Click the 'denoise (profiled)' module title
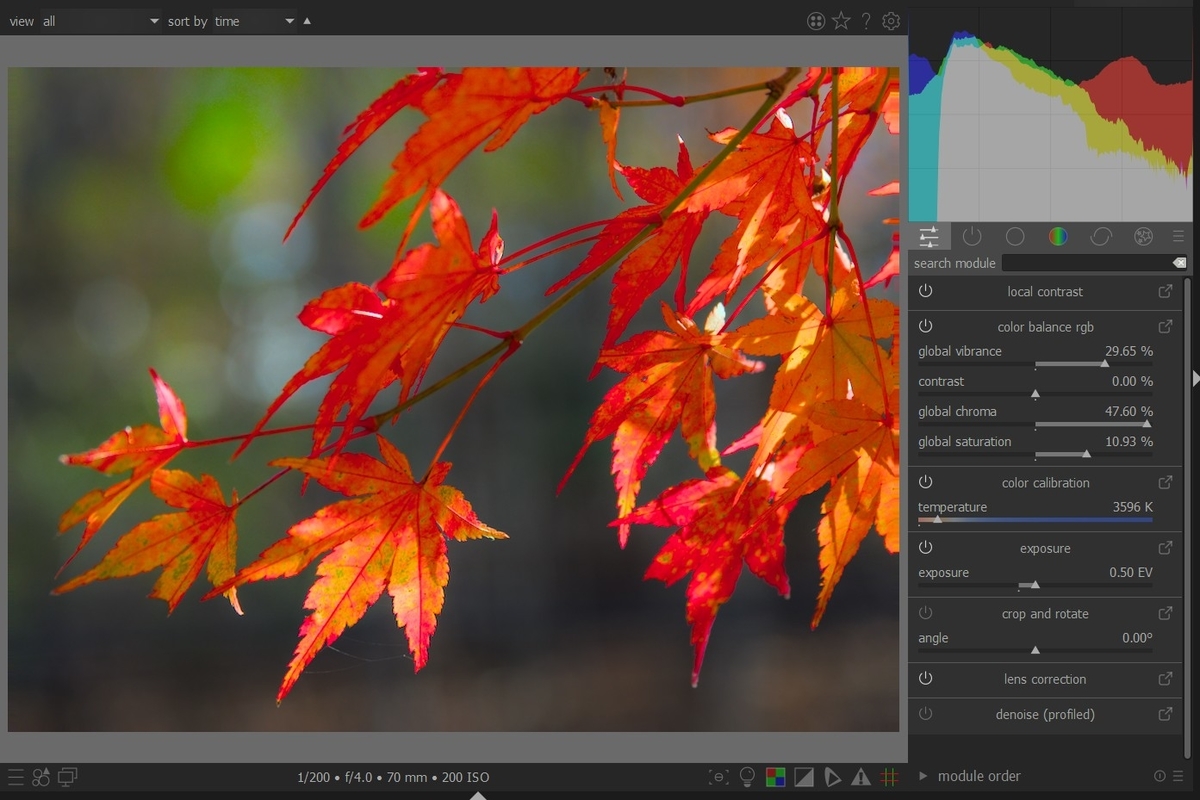This screenshot has width=1200, height=800. (x=1045, y=715)
